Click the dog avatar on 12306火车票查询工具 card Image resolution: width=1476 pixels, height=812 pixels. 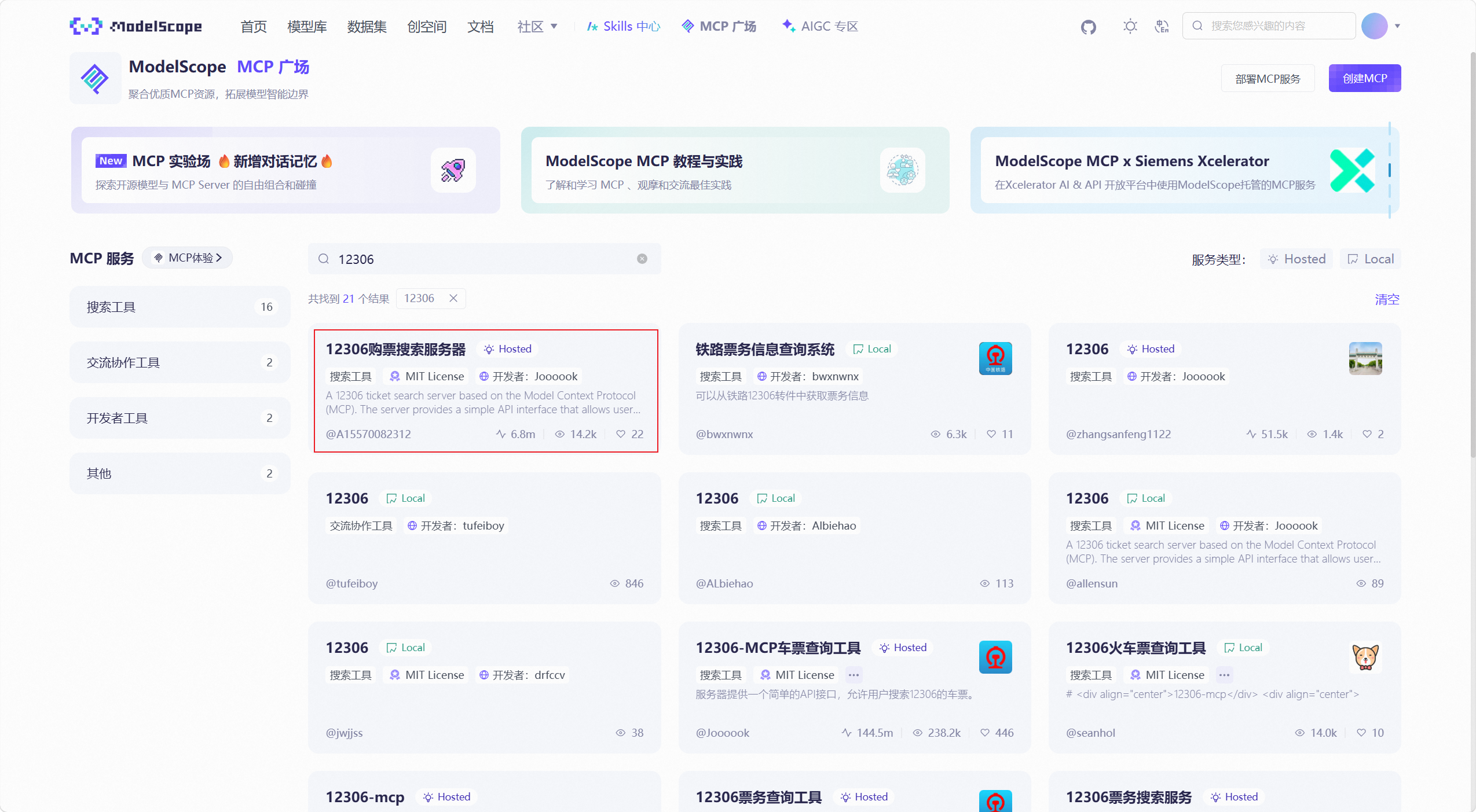tap(1365, 657)
